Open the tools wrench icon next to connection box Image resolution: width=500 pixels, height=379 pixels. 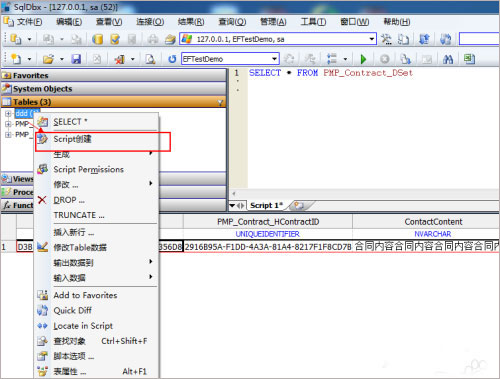[387, 39]
